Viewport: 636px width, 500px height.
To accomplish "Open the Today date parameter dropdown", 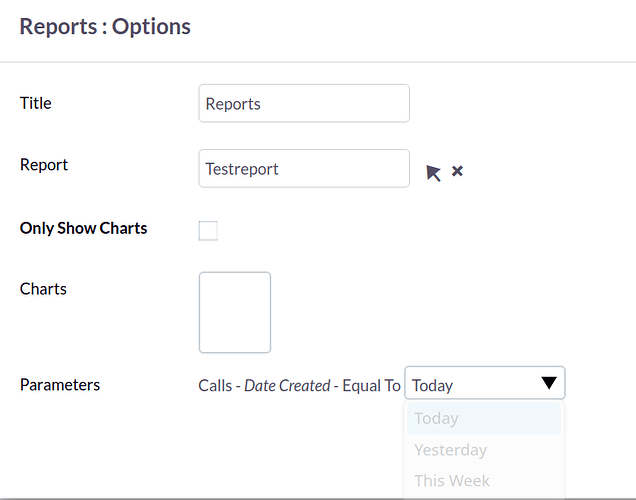I will (484, 383).
